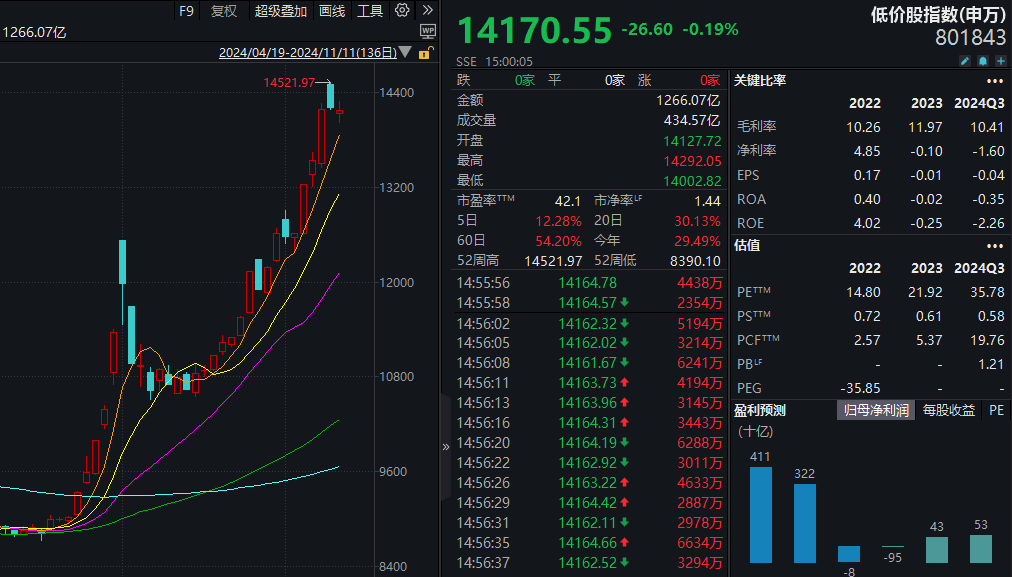The image size is (1012, 577).
Task: Open more options for 估值 panel
Action: point(994,245)
